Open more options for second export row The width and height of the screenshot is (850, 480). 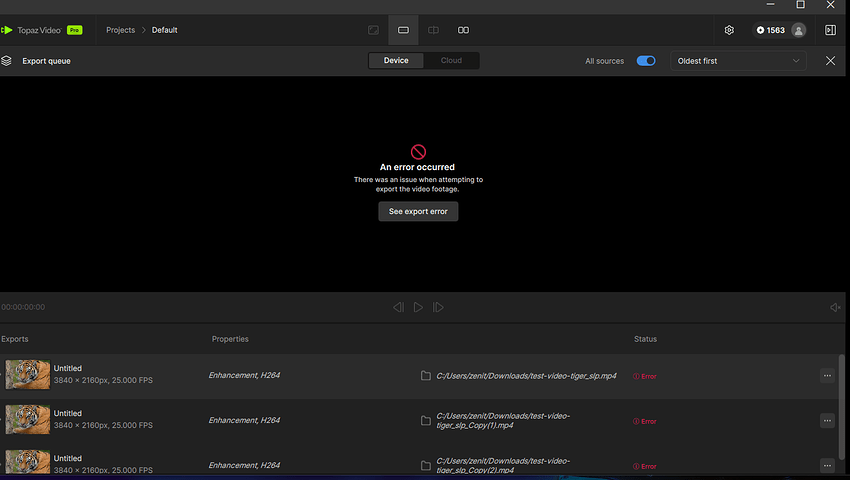point(827,421)
